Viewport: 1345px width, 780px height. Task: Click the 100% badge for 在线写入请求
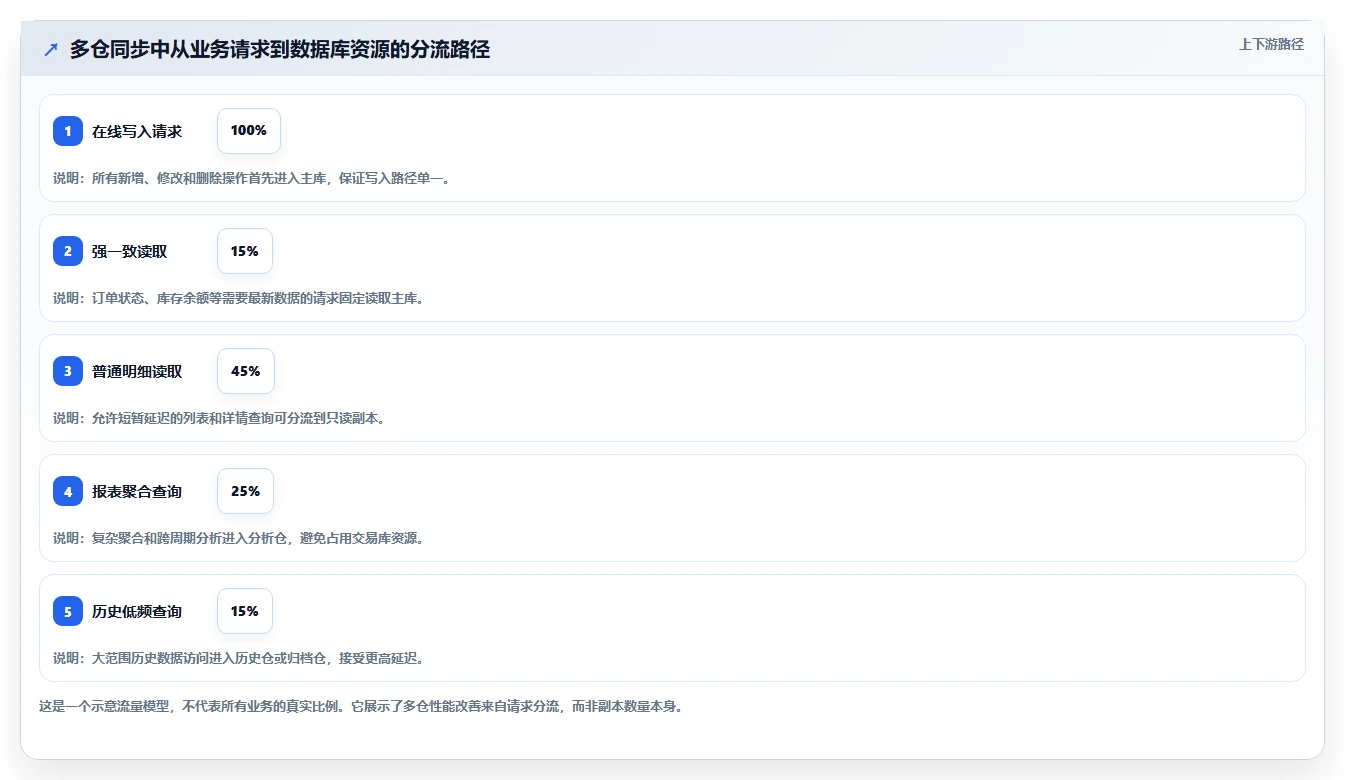(249, 131)
